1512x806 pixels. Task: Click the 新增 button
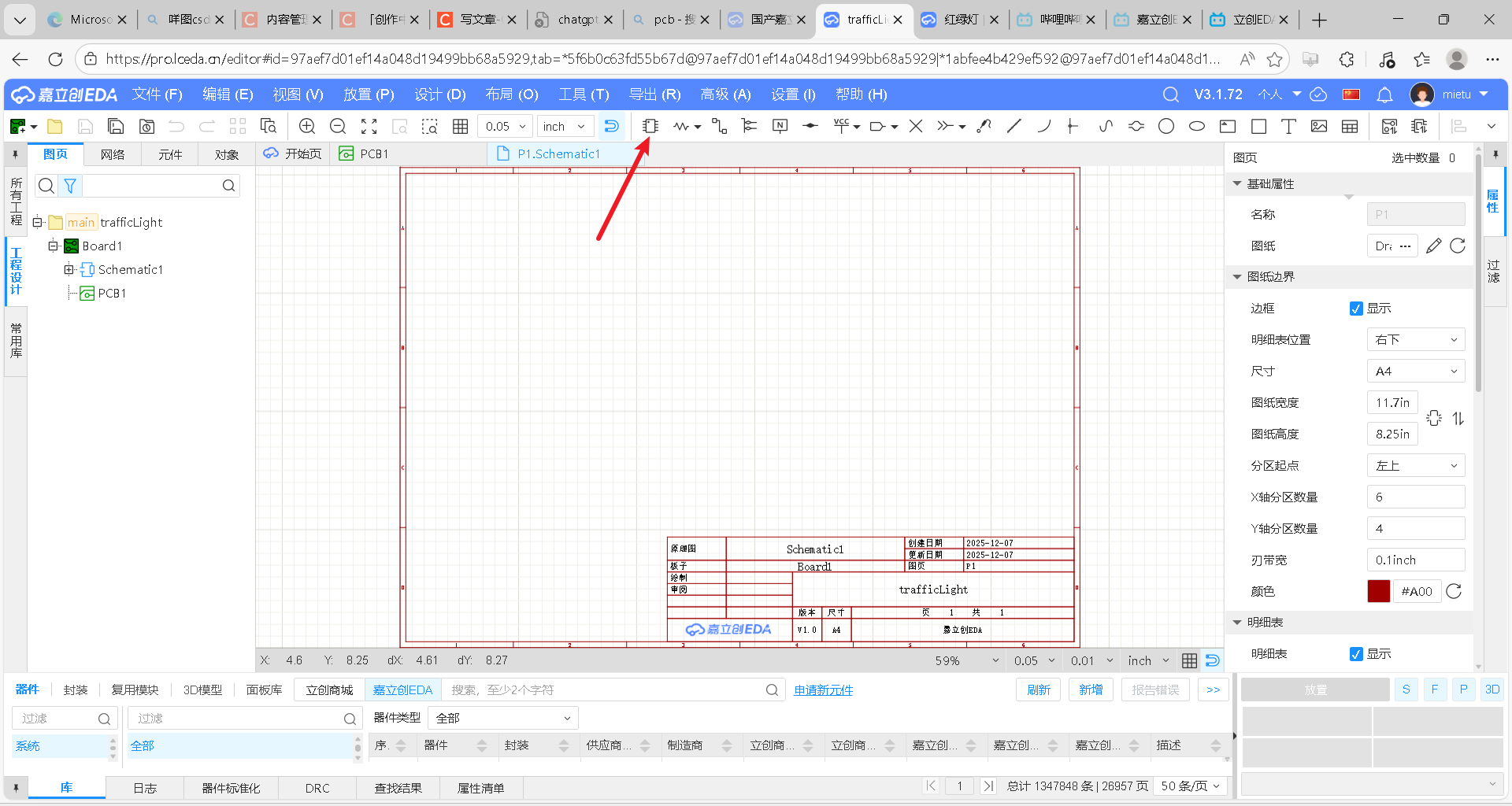[1091, 690]
